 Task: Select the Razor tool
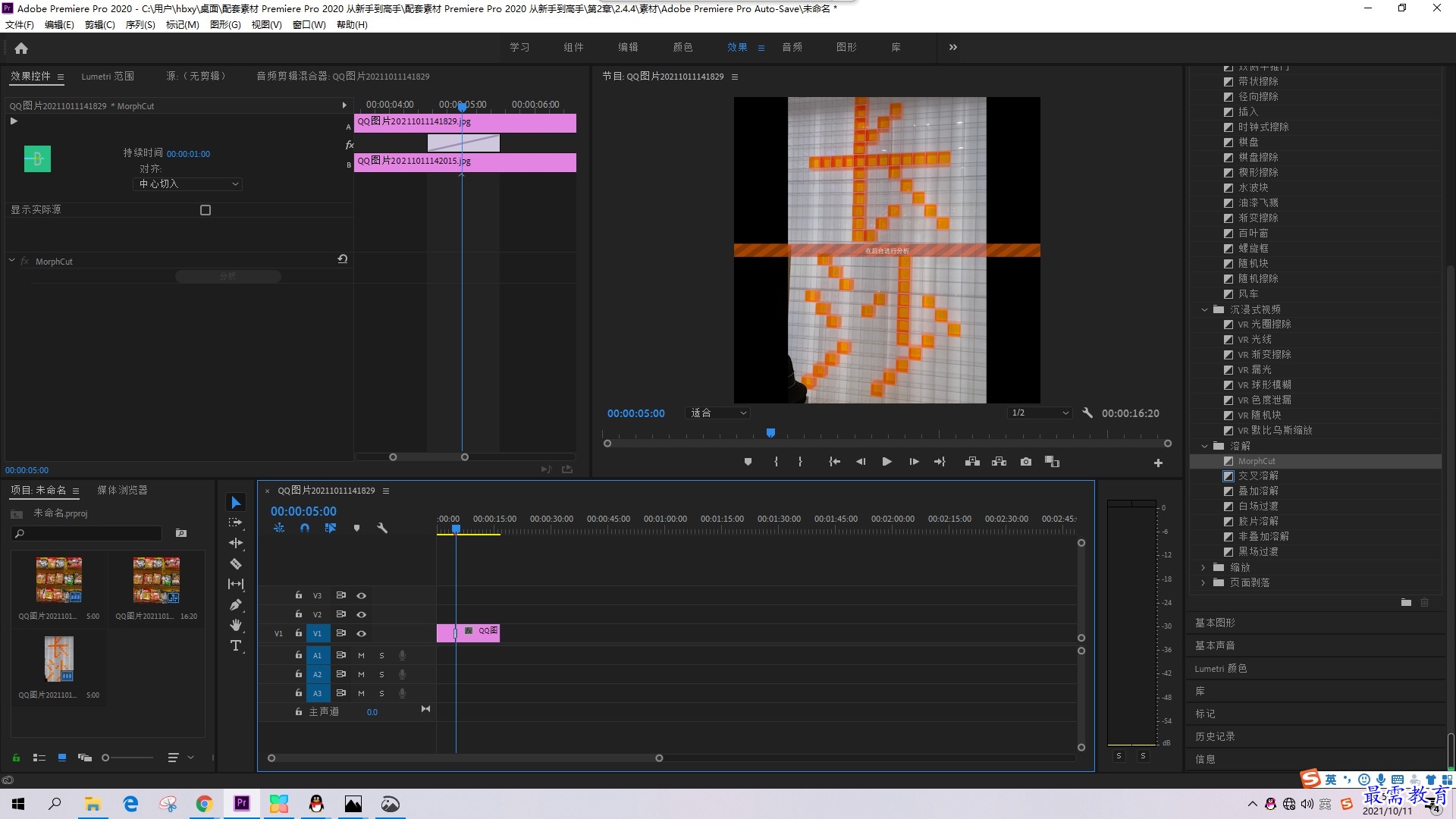click(236, 563)
